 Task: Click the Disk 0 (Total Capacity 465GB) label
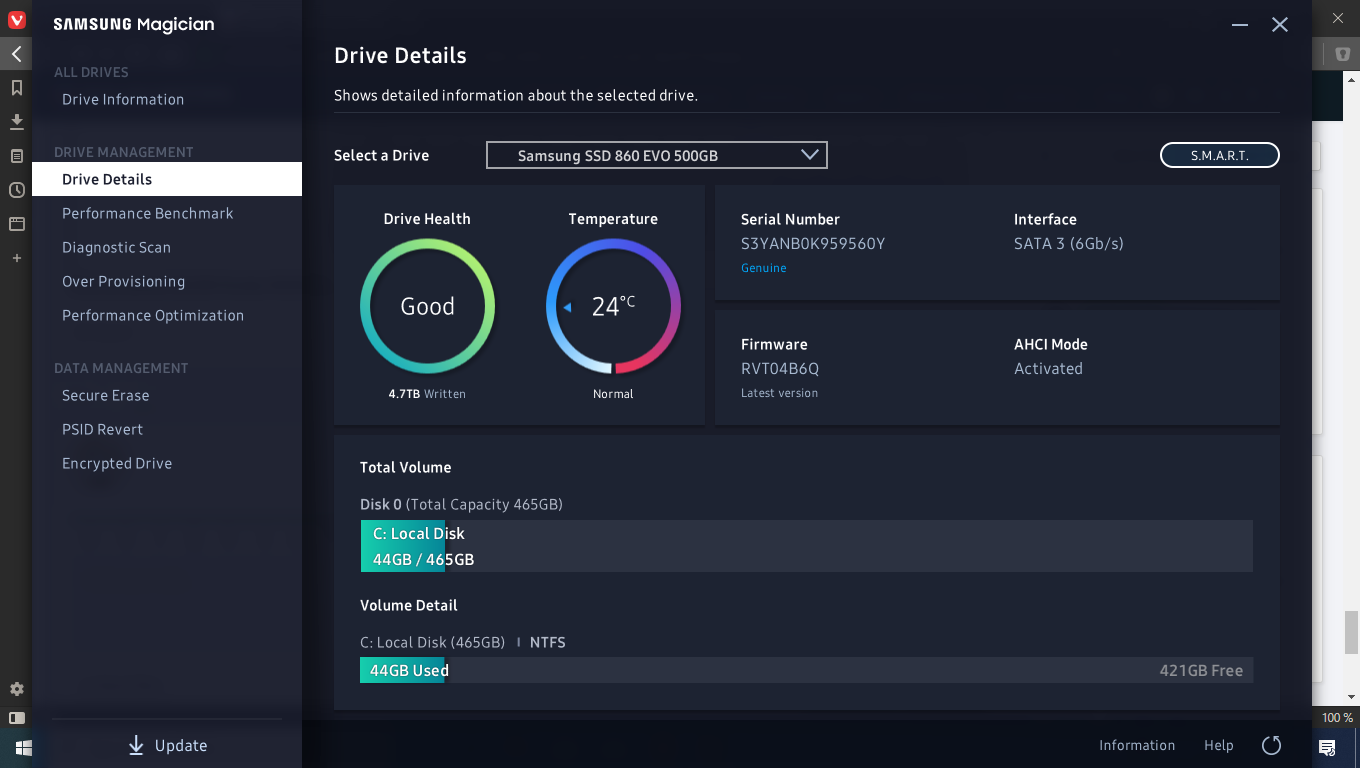461,504
